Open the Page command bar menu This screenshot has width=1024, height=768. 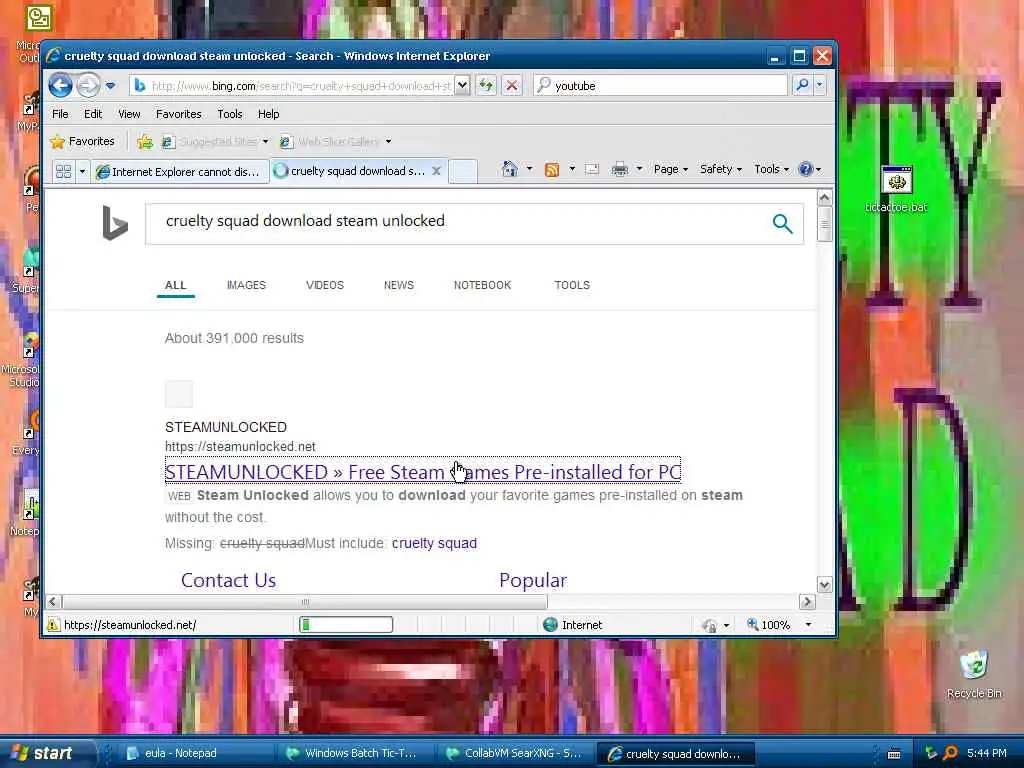(671, 170)
